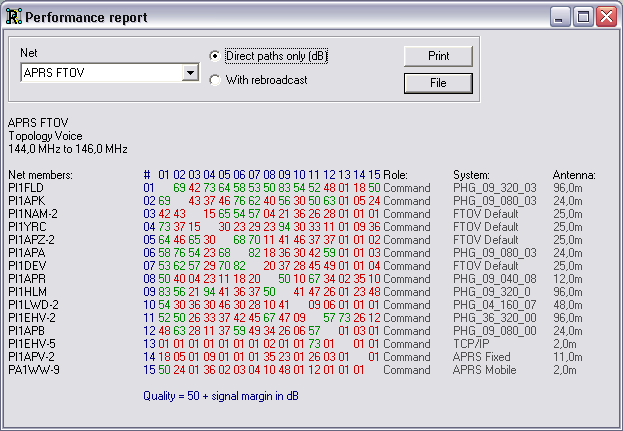The height and width of the screenshot is (431, 623).
Task: Click the TCP/IP system entry
Action: (471, 344)
